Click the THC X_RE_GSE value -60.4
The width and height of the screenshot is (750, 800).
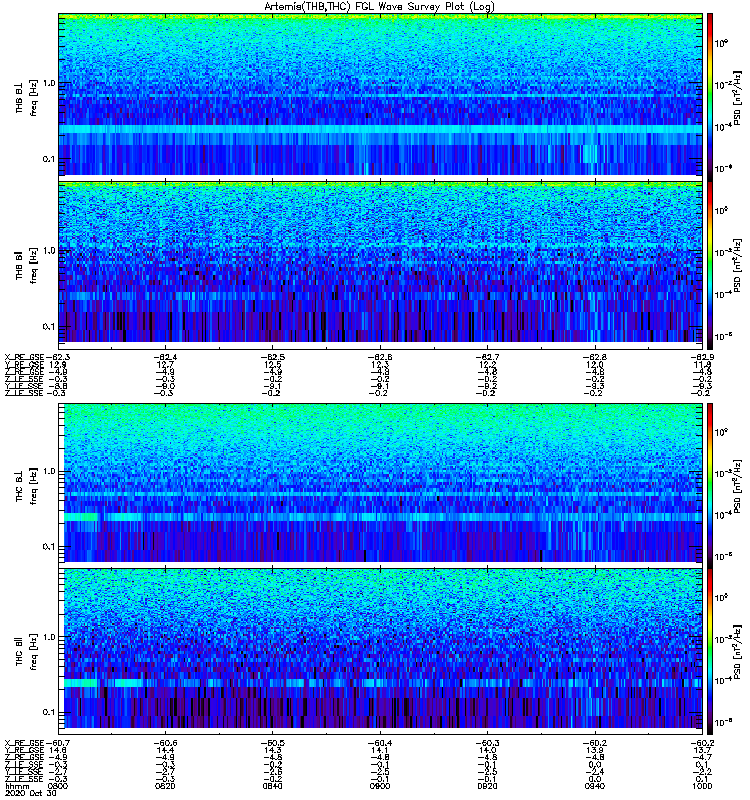click(x=380, y=743)
